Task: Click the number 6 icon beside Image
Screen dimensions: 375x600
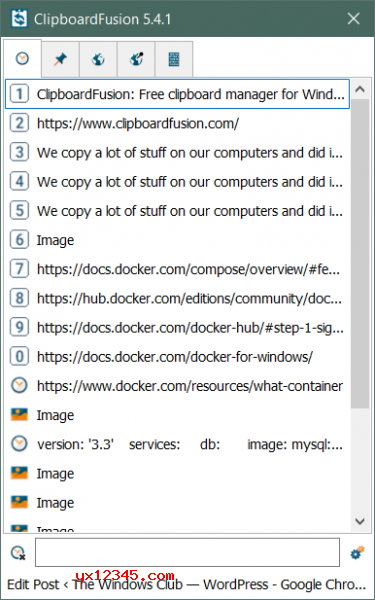Action: [x=19, y=240]
